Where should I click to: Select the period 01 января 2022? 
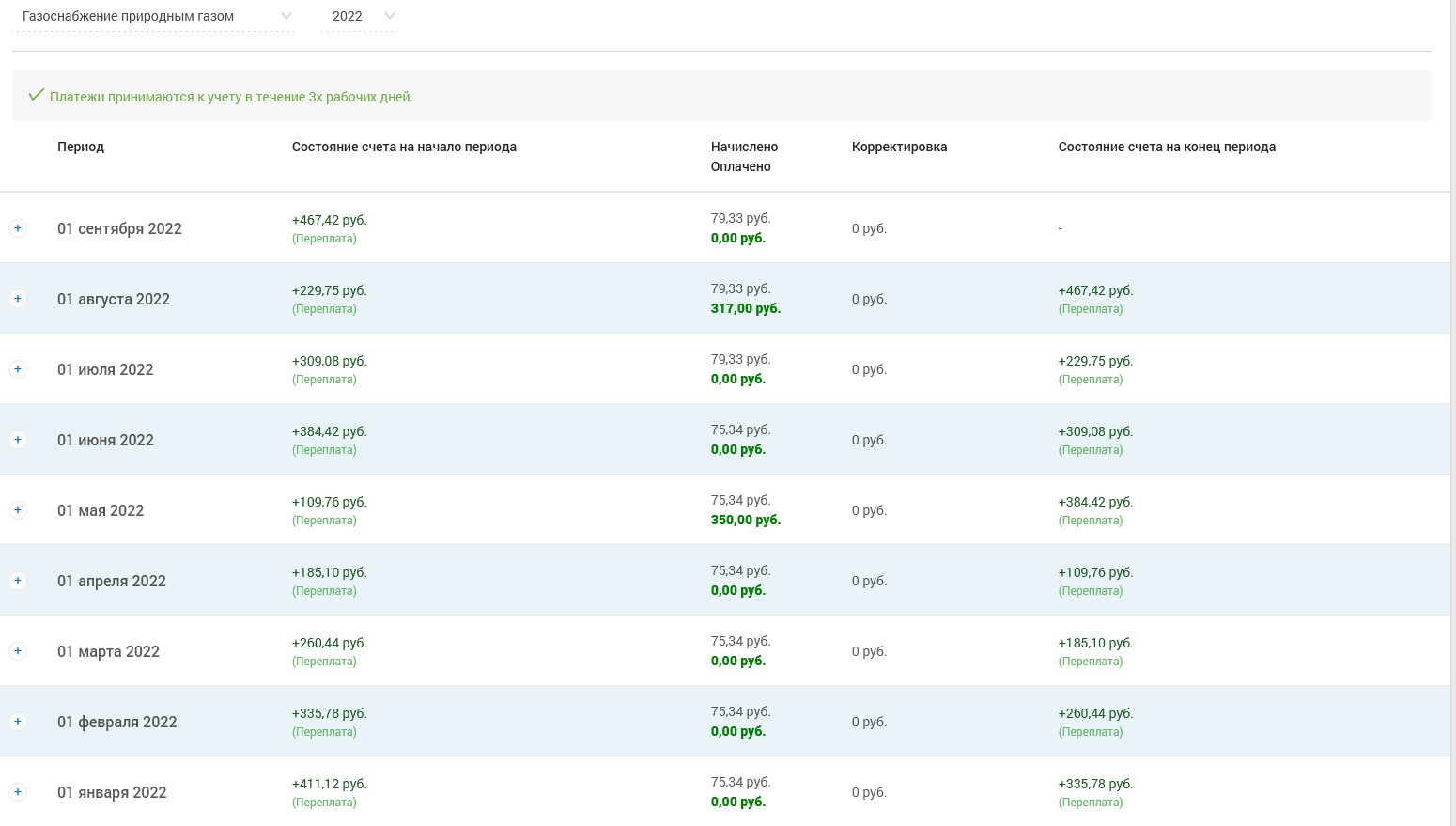click(x=112, y=792)
